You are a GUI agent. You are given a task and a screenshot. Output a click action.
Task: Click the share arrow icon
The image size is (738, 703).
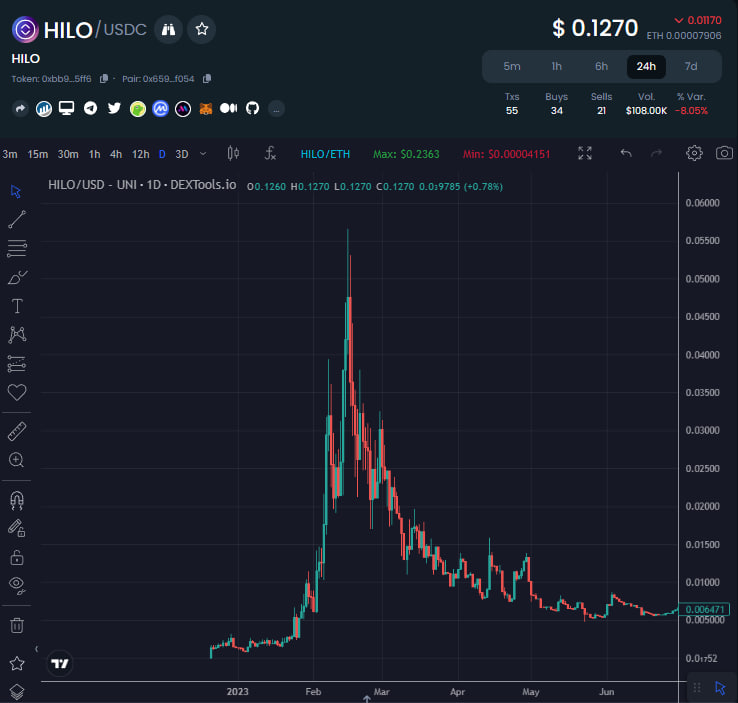coord(20,109)
